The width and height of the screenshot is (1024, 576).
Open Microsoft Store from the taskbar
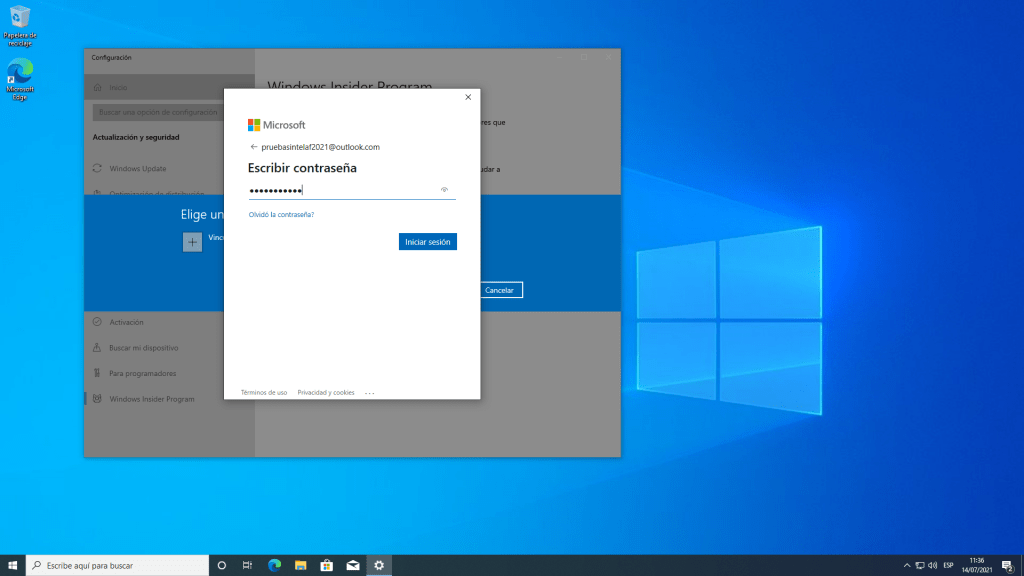pos(326,565)
